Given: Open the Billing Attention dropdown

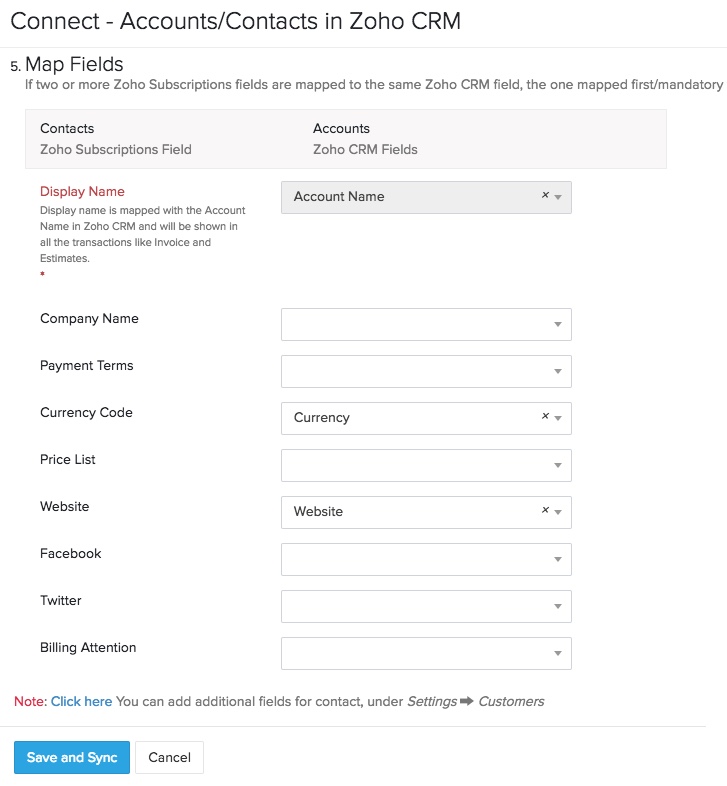Looking at the screenshot, I should (x=426, y=653).
